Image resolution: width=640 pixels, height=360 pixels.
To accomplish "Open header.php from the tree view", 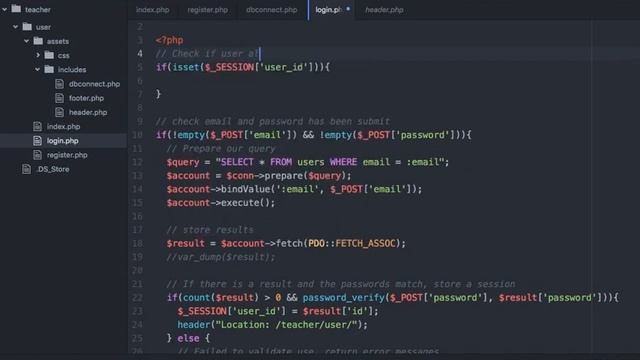I will 88,112.
